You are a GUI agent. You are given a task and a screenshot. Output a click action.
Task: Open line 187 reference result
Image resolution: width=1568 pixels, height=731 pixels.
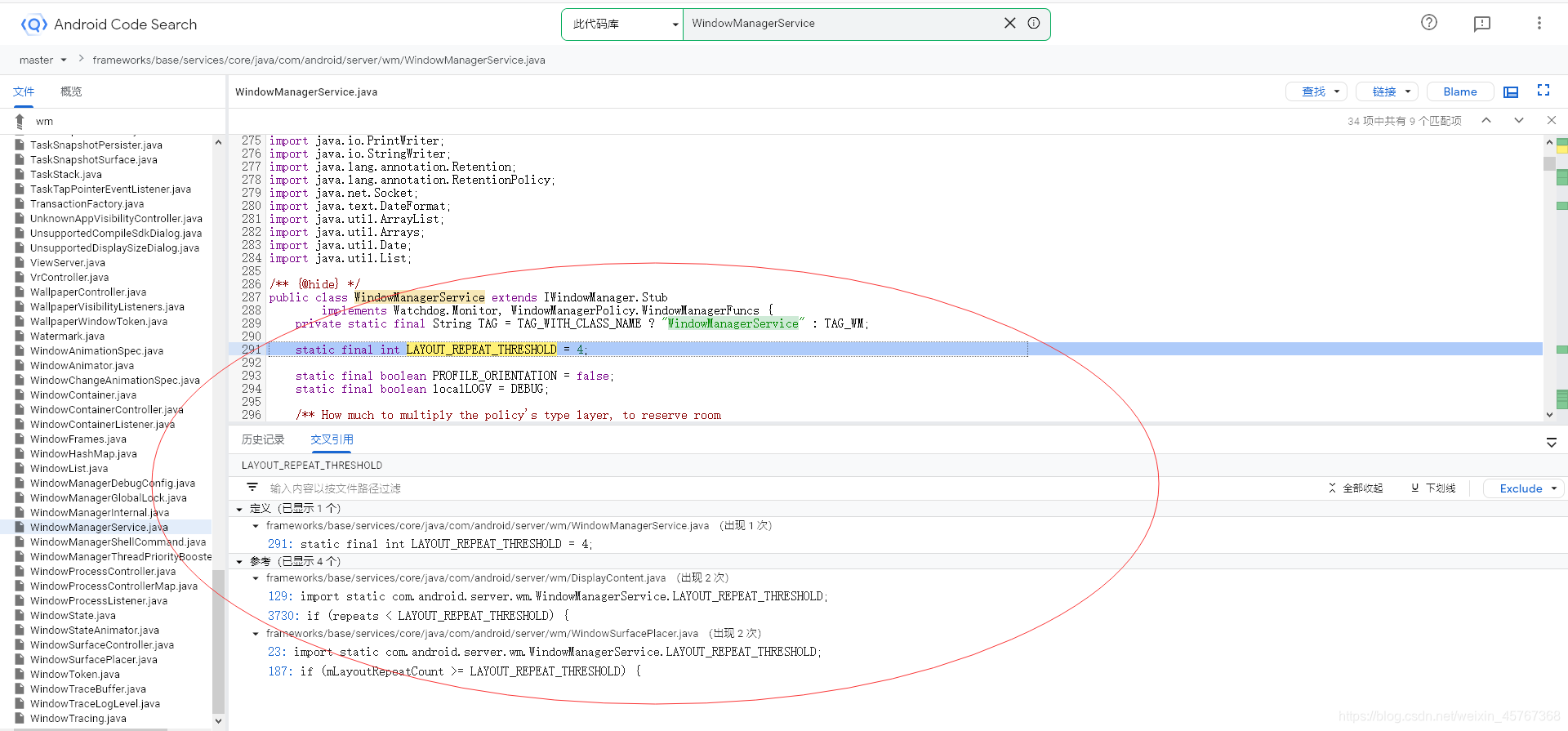(x=454, y=671)
